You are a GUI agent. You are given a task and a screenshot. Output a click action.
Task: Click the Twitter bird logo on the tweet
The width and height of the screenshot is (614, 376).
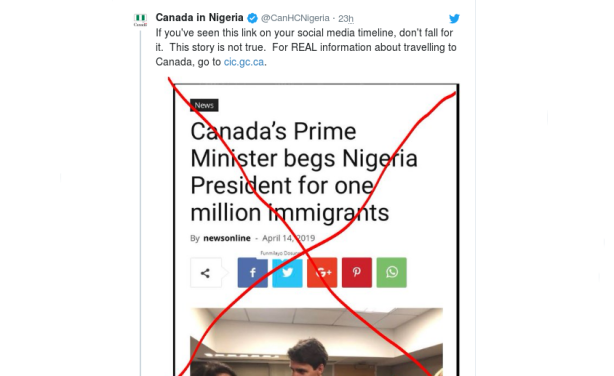click(x=454, y=18)
